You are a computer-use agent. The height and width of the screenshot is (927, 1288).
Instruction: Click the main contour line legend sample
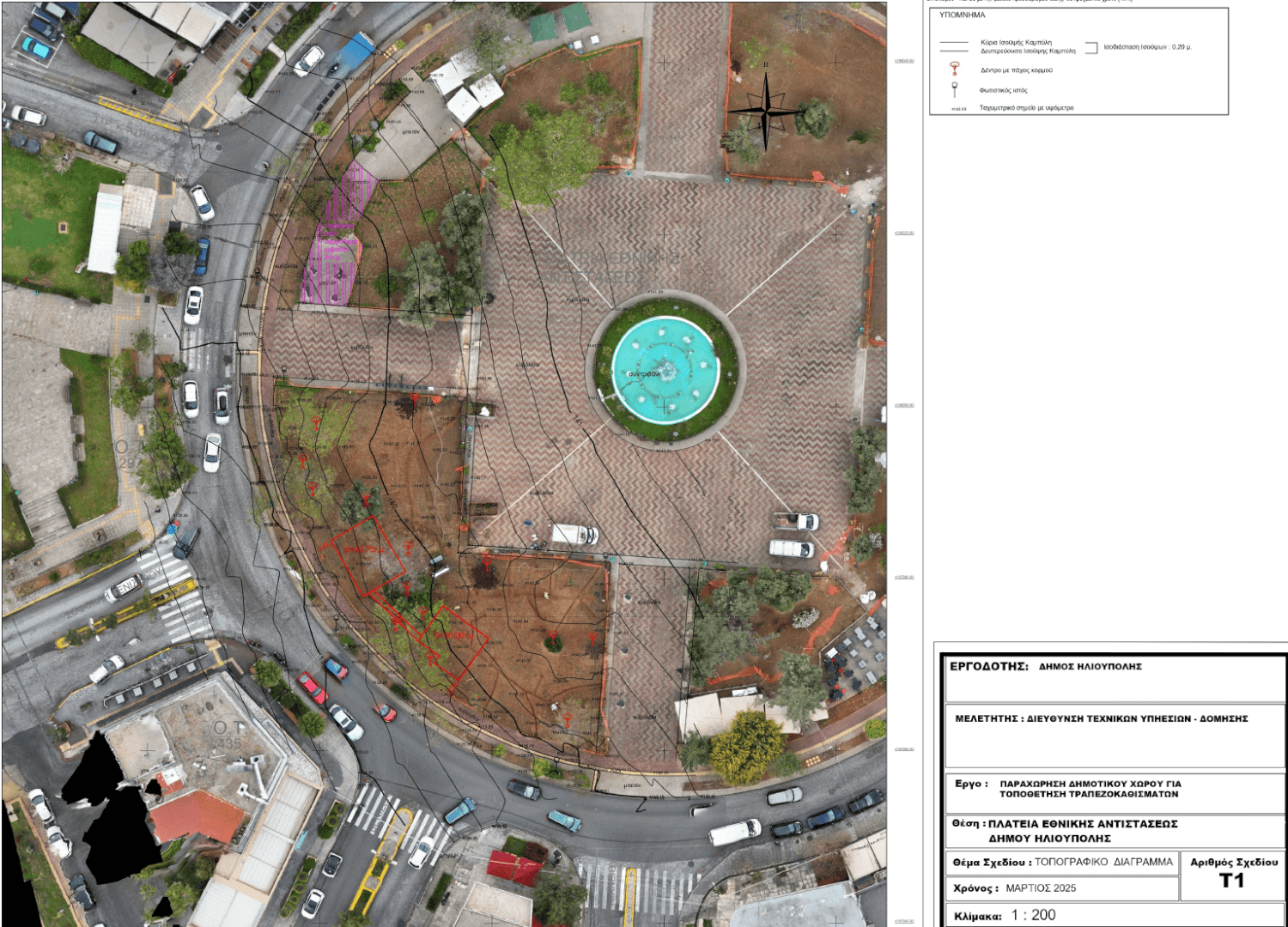(x=954, y=43)
